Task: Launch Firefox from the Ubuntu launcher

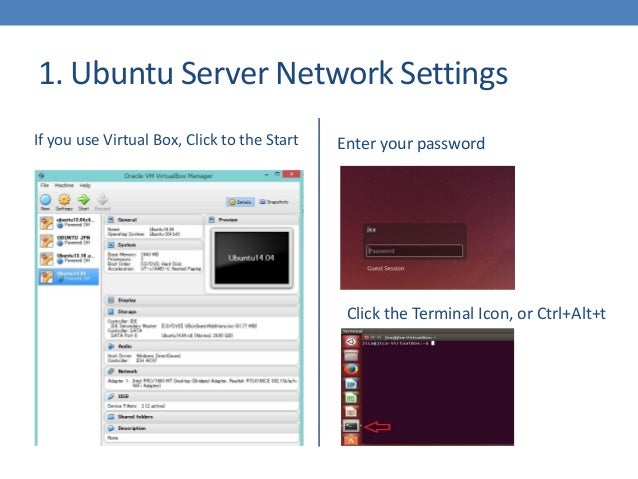Action: (x=351, y=370)
